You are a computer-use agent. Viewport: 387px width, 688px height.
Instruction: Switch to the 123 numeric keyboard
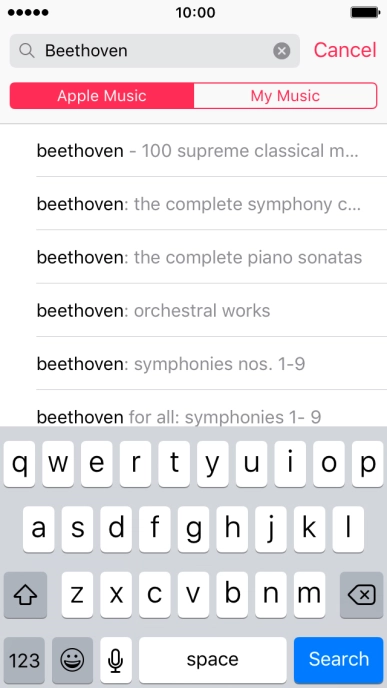tap(24, 659)
